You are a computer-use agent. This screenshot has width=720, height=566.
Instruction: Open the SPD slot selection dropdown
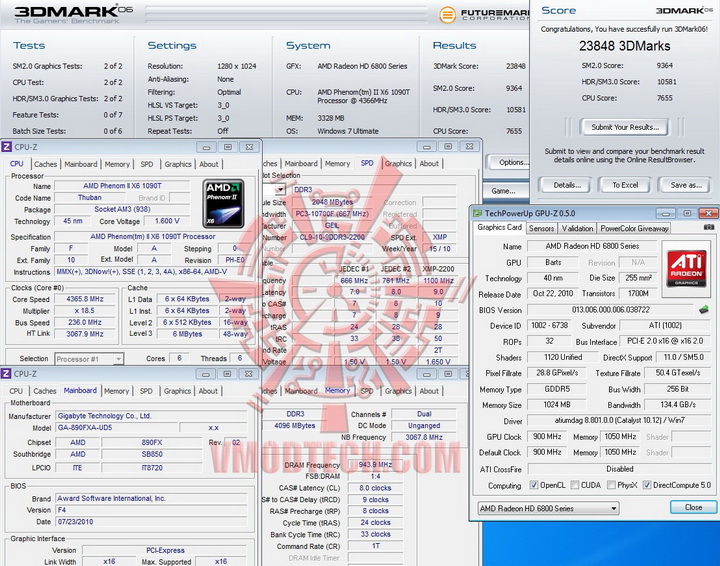(x=280, y=189)
